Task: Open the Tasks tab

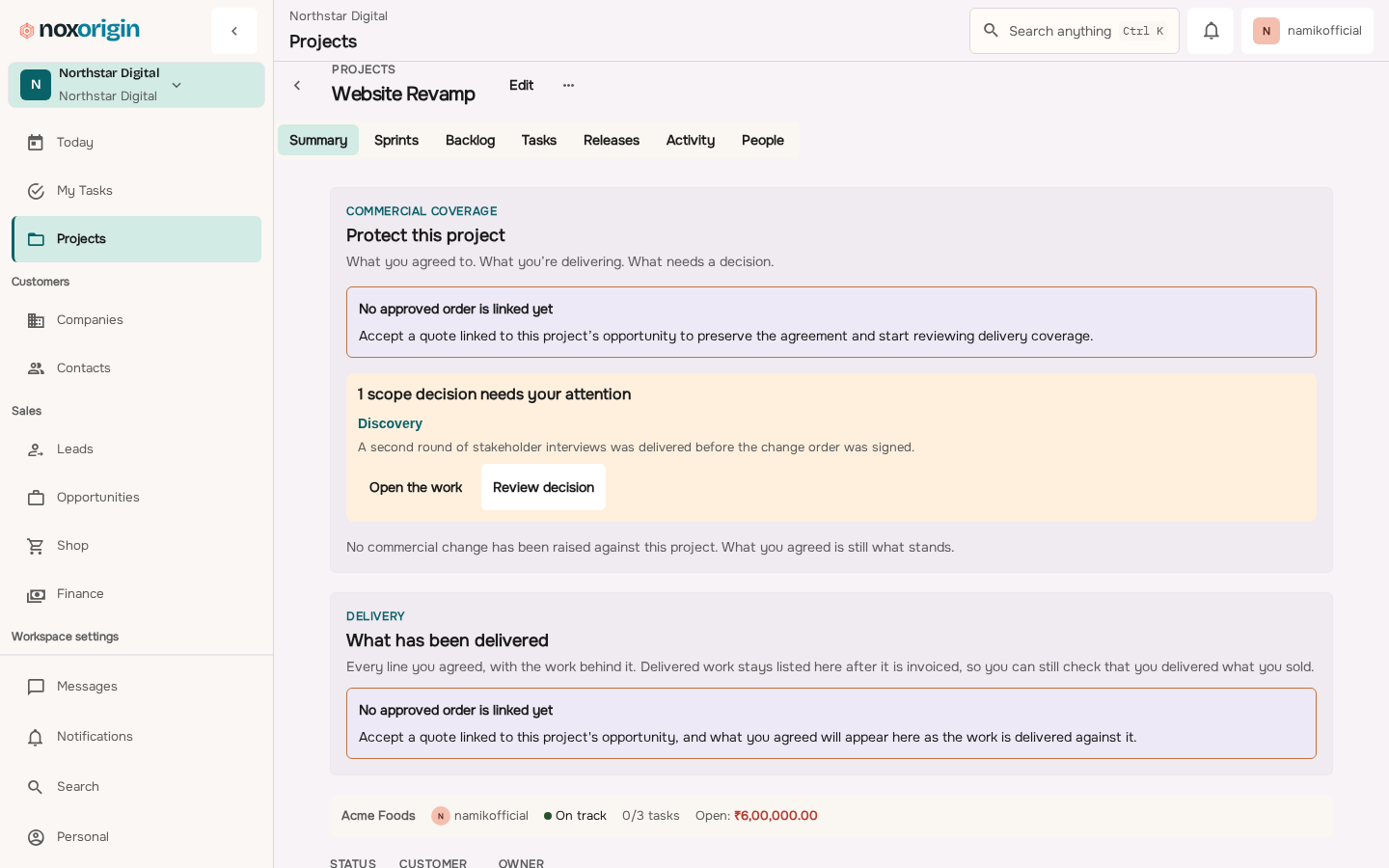Action: click(x=539, y=140)
